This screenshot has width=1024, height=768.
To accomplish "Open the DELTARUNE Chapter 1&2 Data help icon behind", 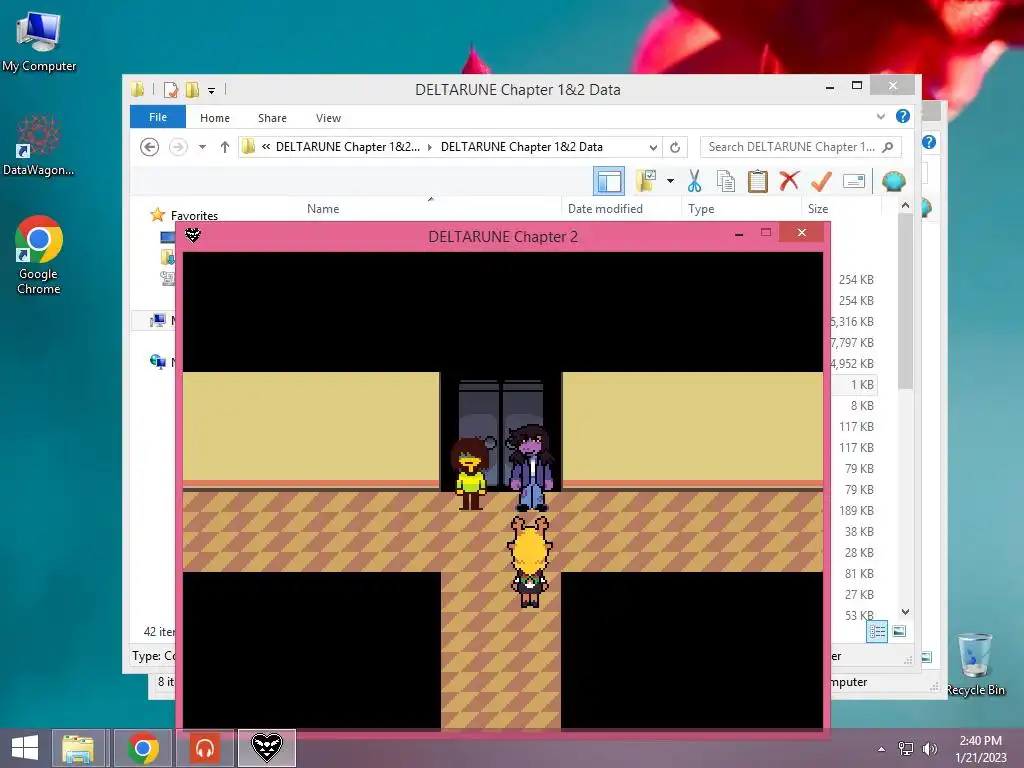I will 929,142.
